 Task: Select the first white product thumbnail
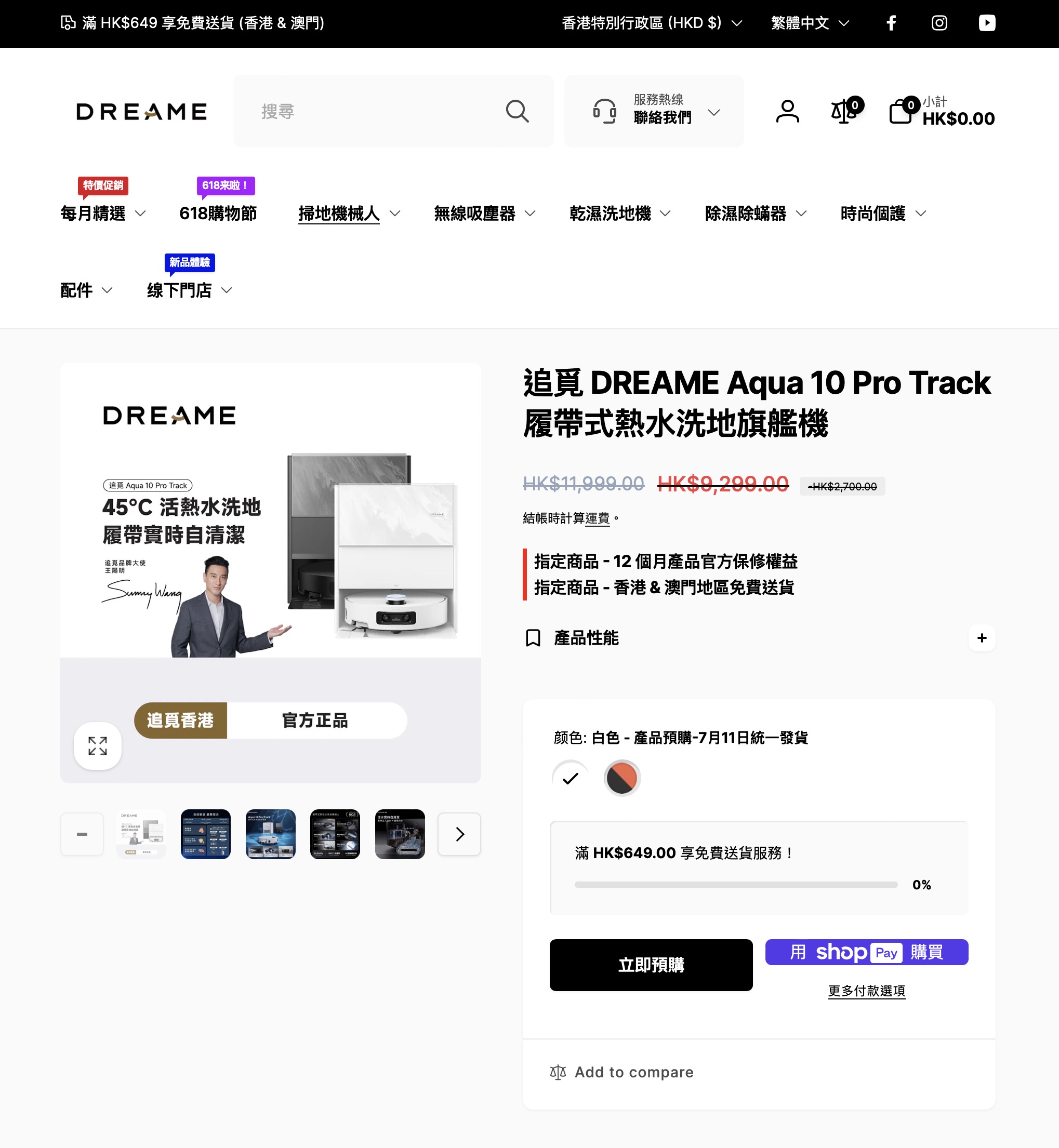141,834
